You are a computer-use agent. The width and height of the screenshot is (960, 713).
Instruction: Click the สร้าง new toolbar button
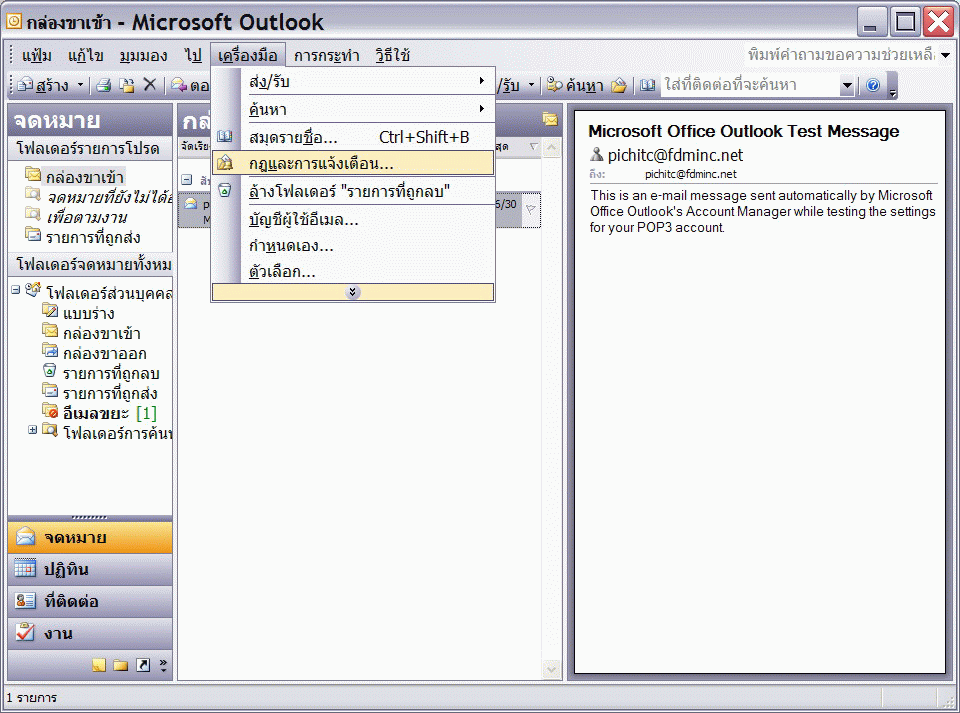coord(44,85)
